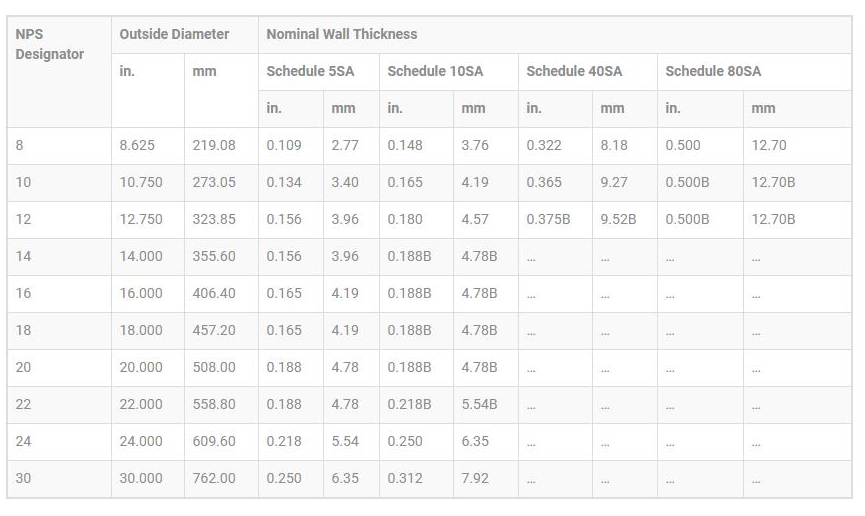Click the 609.60 mm outside diameter cell

coord(214,441)
